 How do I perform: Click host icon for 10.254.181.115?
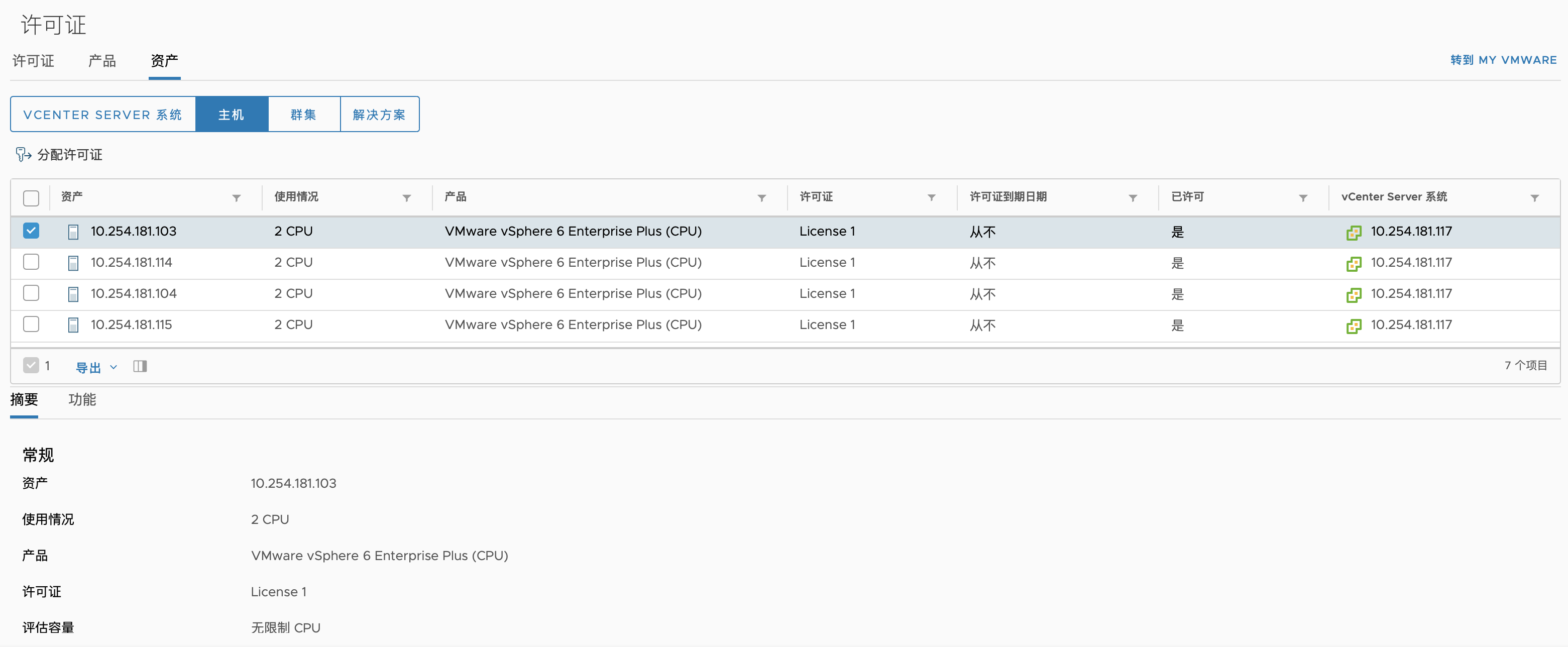click(x=73, y=325)
